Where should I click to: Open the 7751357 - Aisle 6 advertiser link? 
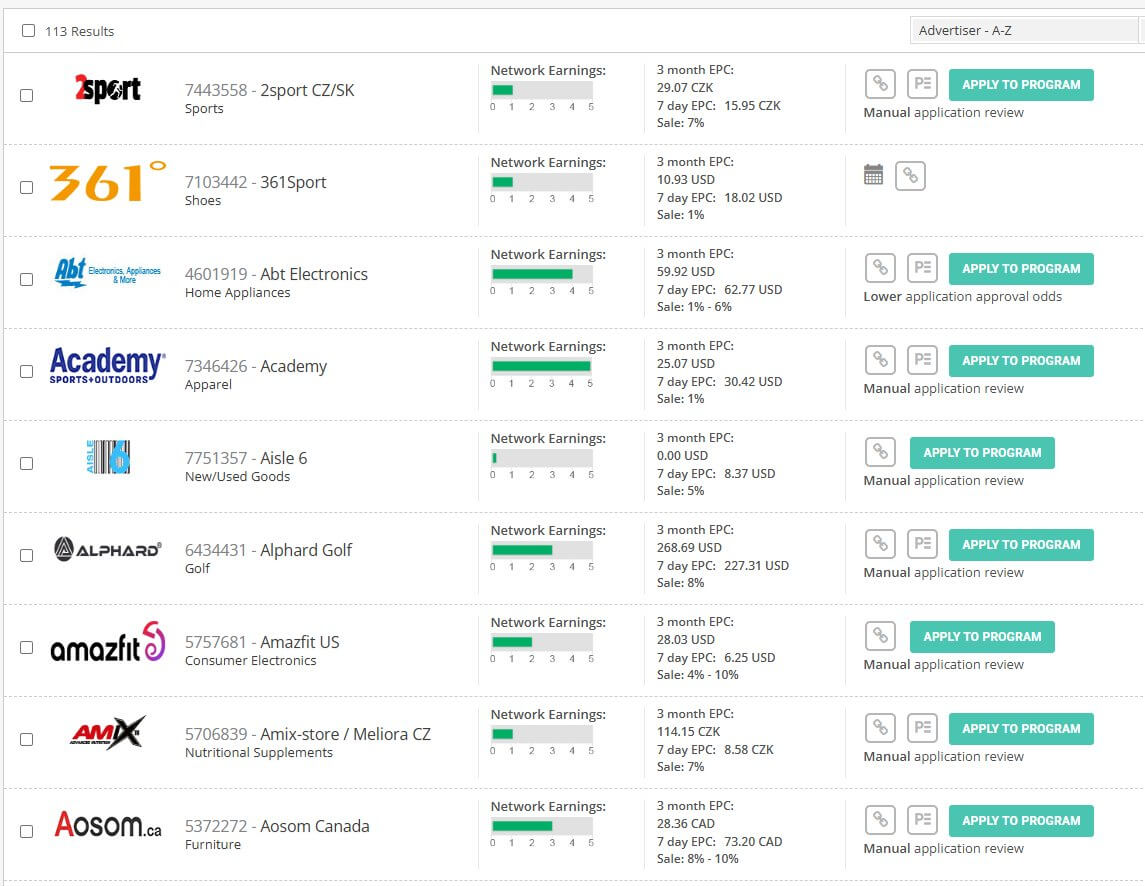246,458
